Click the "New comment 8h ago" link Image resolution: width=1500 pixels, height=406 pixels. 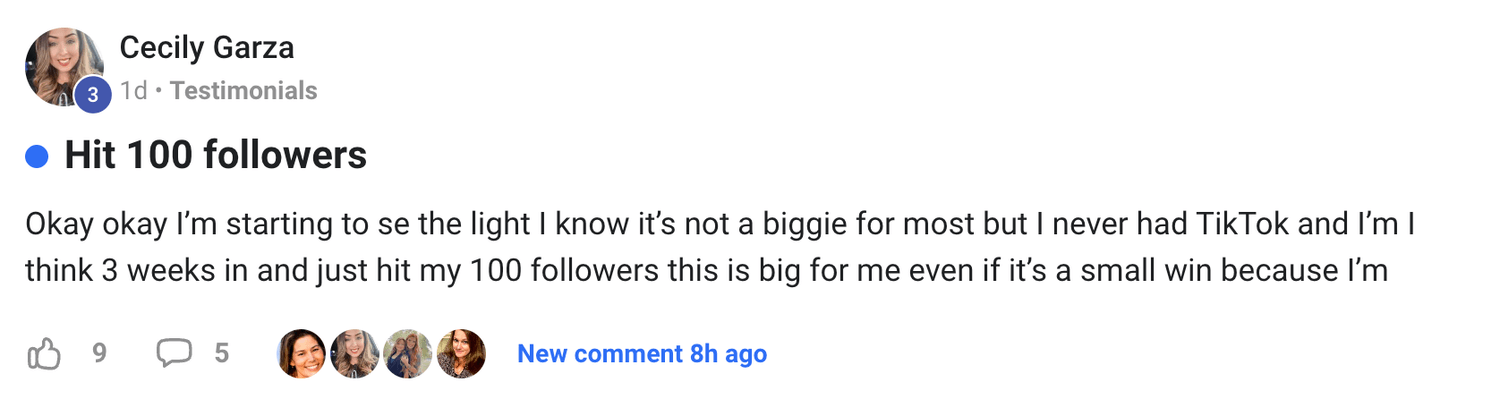pos(642,354)
